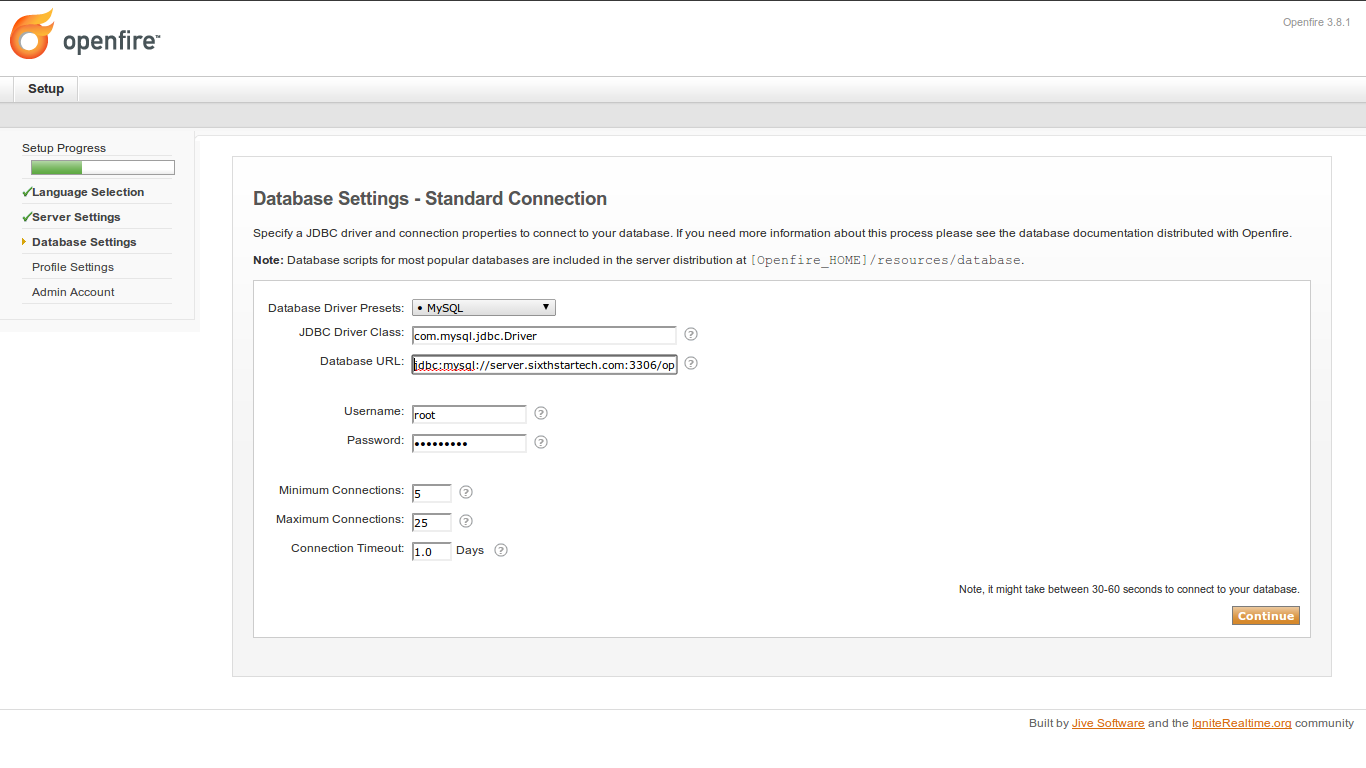The height and width of the screenshot is (768, 1366).
Task: Go to the Server Settings step
Action: pyautogui.click(x=76, y=217)
